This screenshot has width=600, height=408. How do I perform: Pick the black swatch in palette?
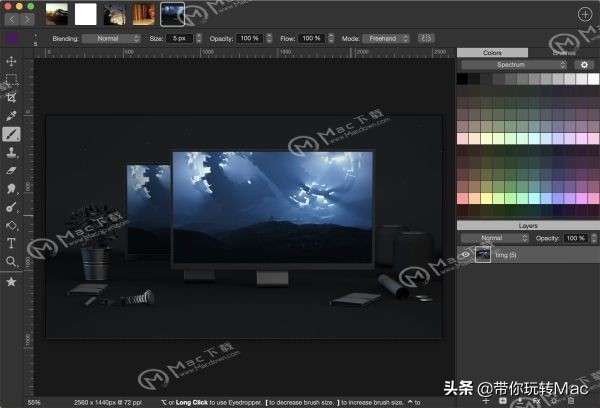[x=463, y=79]
